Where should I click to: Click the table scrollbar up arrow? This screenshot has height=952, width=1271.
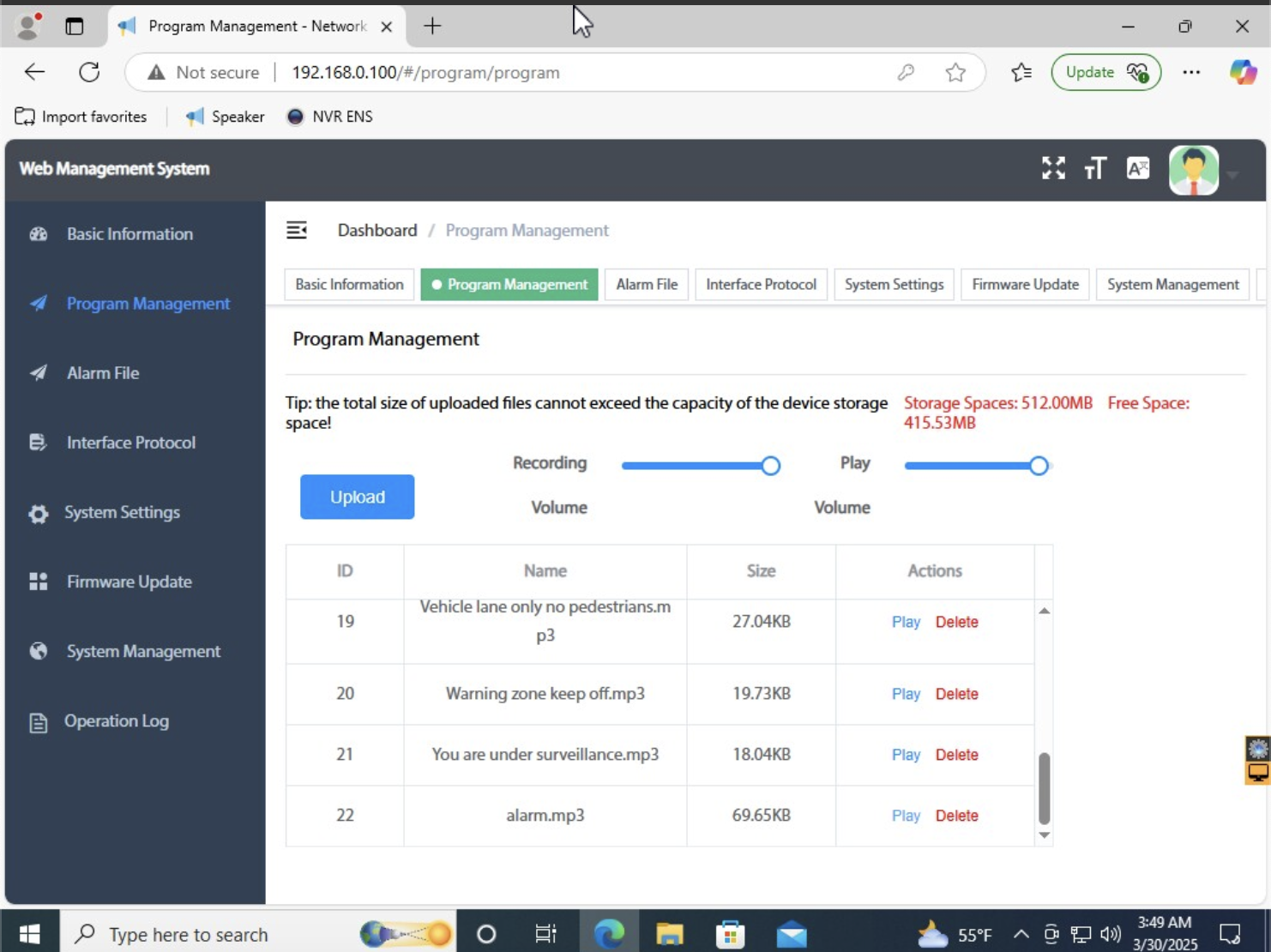point(1044,611)
